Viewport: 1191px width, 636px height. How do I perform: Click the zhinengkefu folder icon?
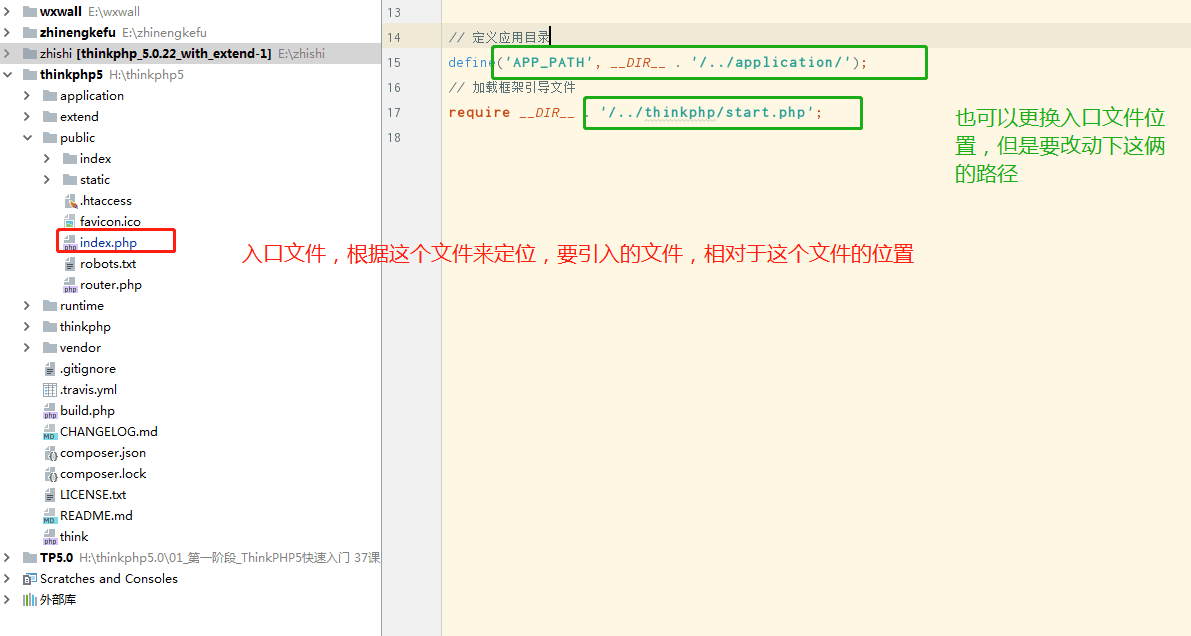[x=30, y=33]
